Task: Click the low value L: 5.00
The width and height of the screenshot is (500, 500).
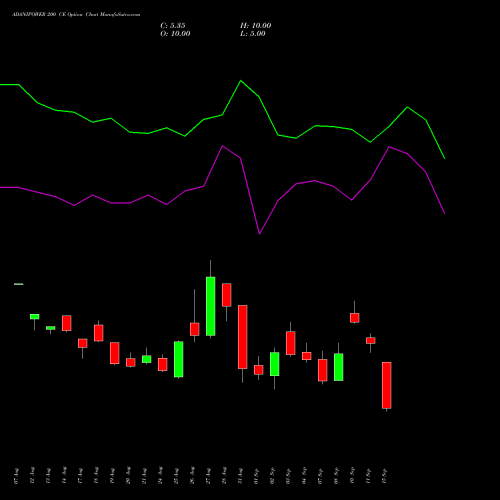Action: pos(253,34)
